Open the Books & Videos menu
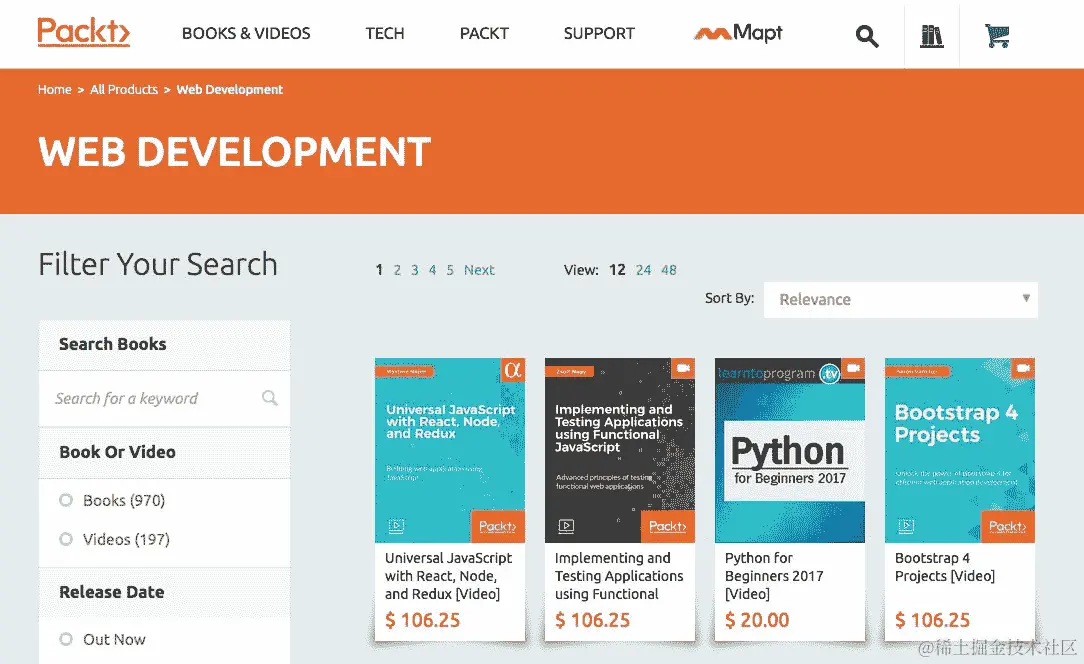Screen dimensions: 1084x664 246,33
